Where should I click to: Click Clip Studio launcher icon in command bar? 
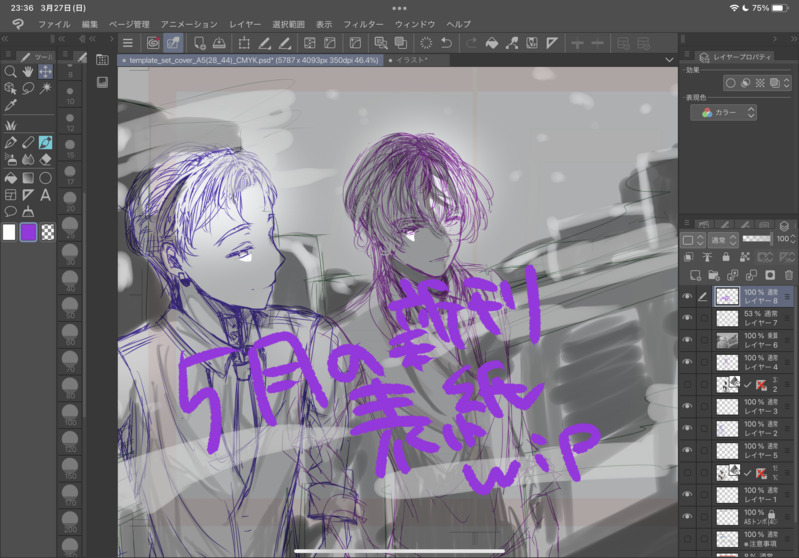152,43
